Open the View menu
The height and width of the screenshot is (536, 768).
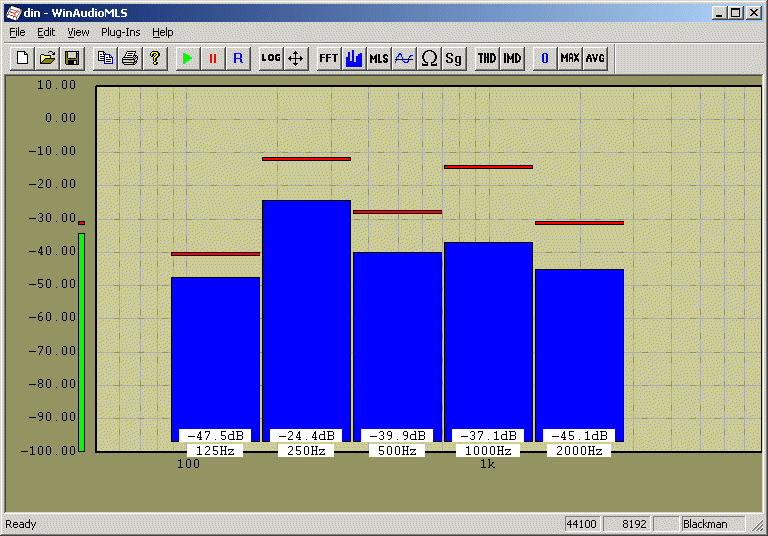[78, 32]
